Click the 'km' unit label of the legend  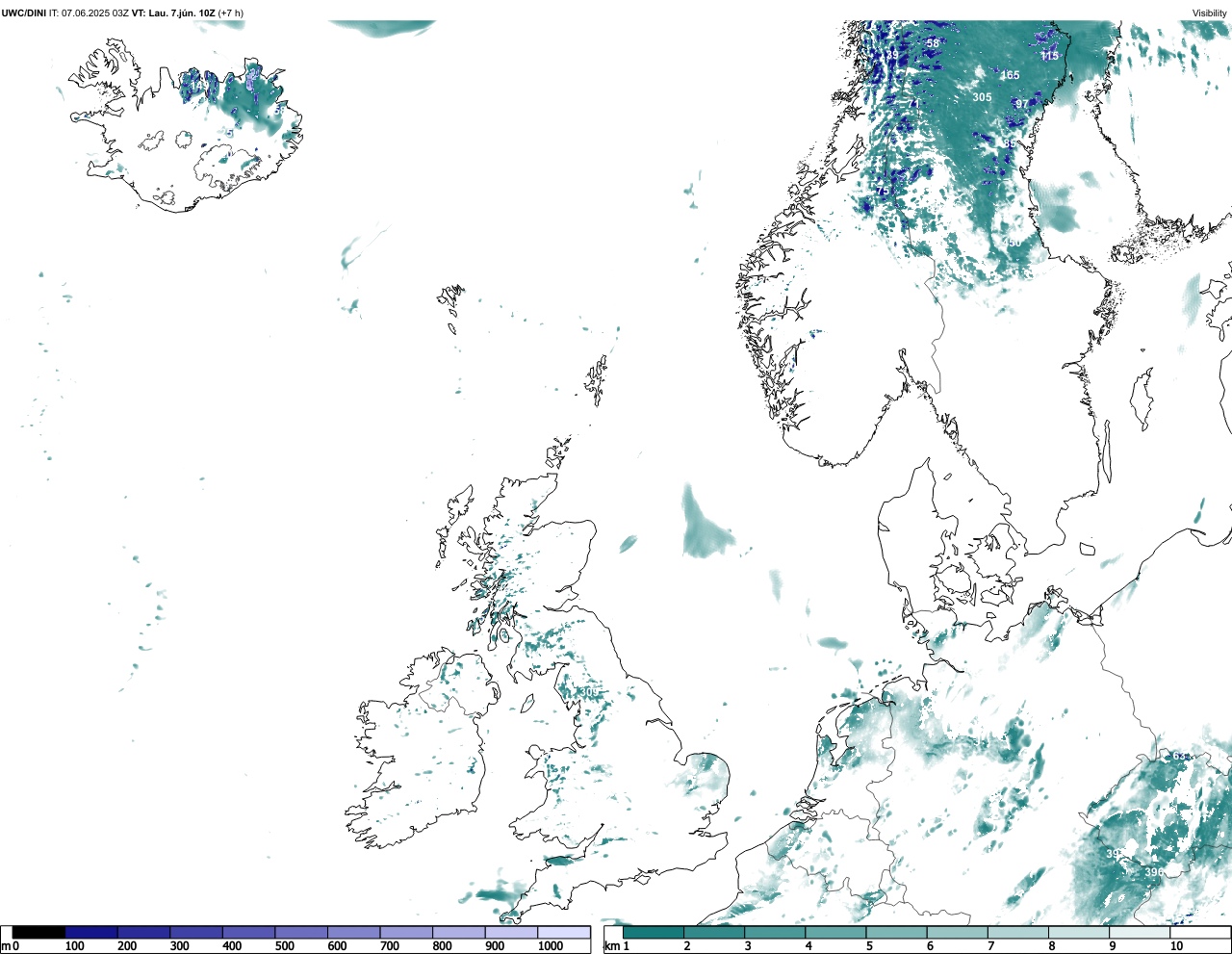(610, 946)
